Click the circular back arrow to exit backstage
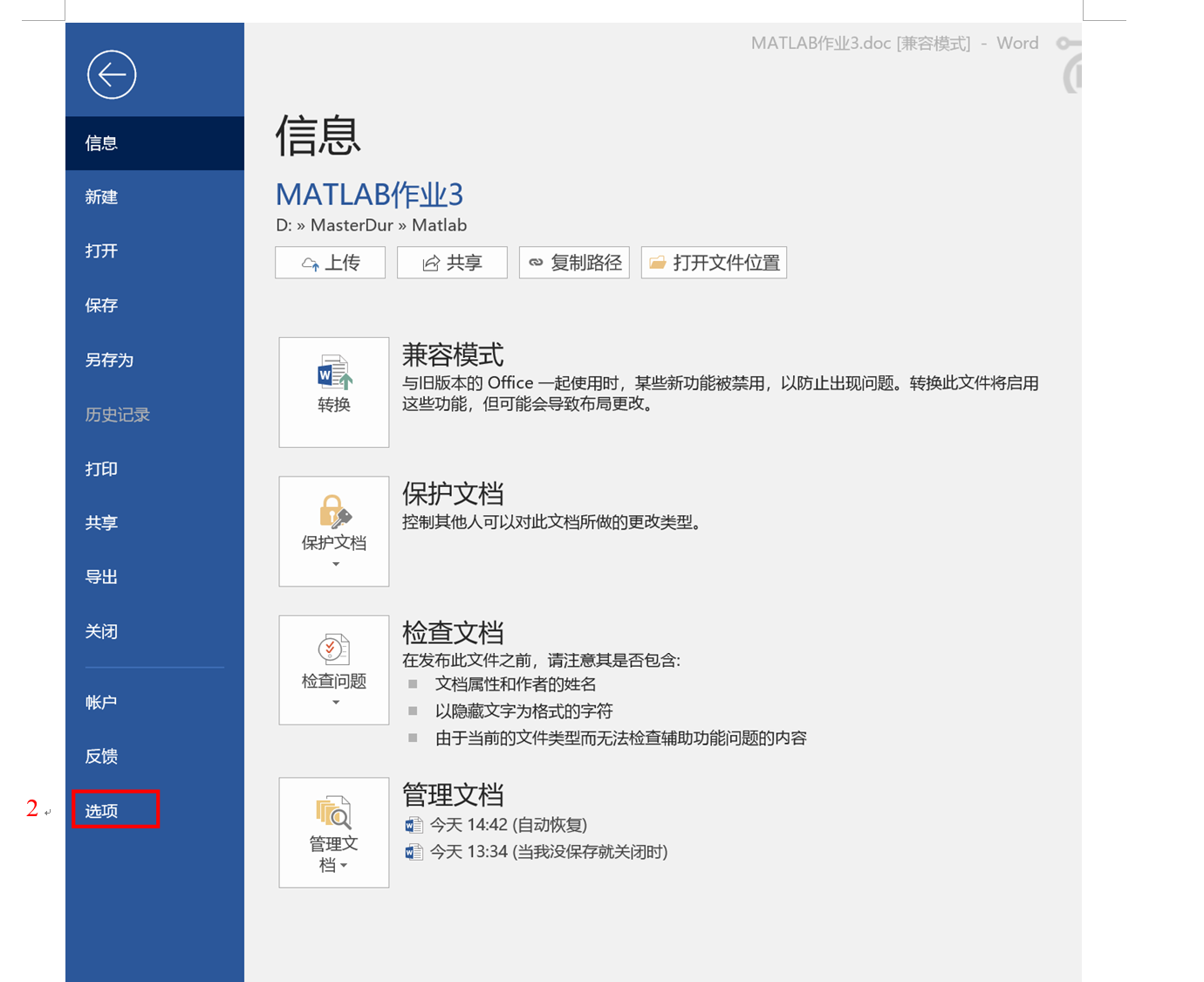Screen dimensions: 1204x982 click(x=111, y=75)
